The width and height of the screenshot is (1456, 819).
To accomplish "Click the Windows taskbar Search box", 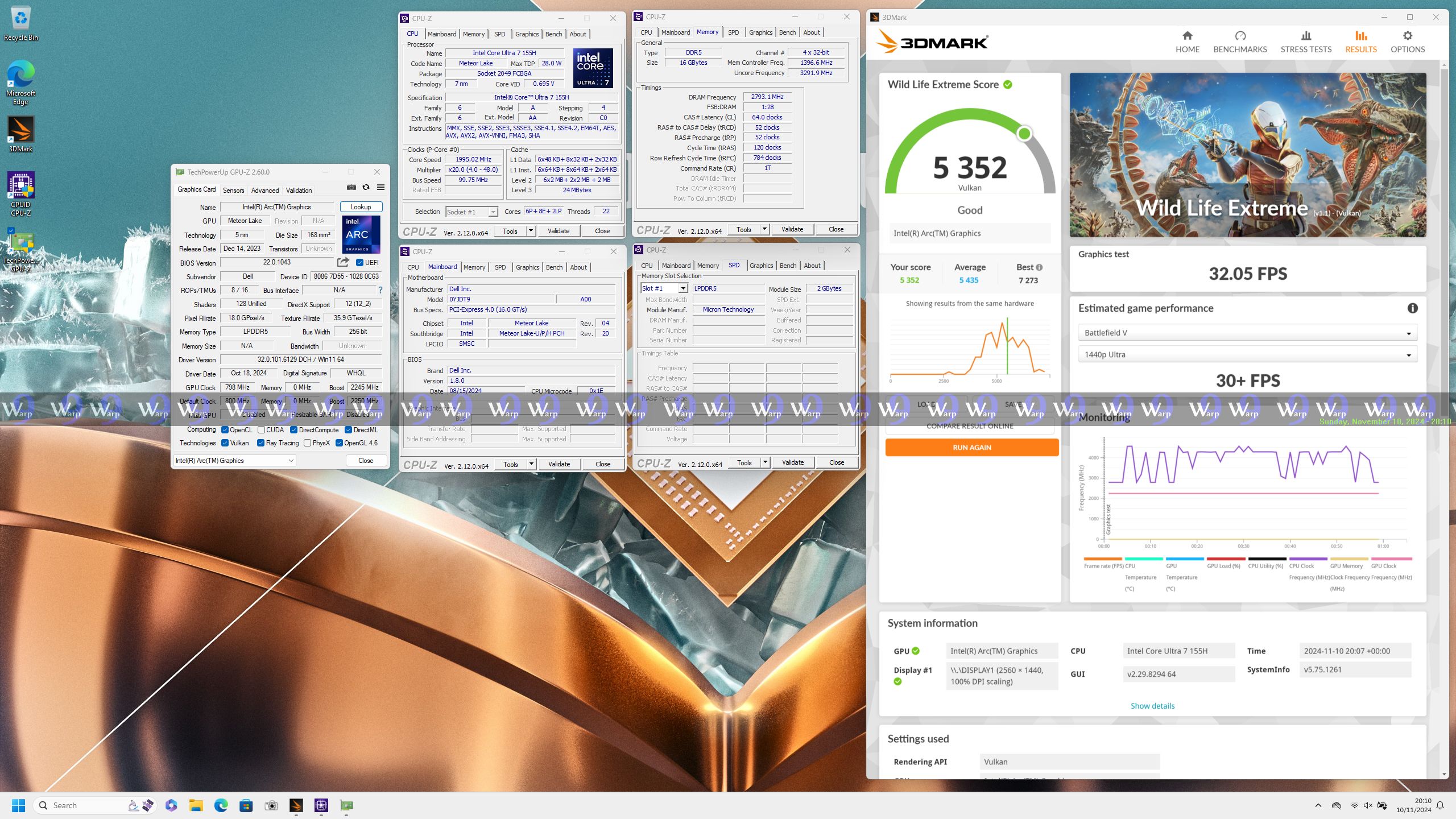I will 94,805.
